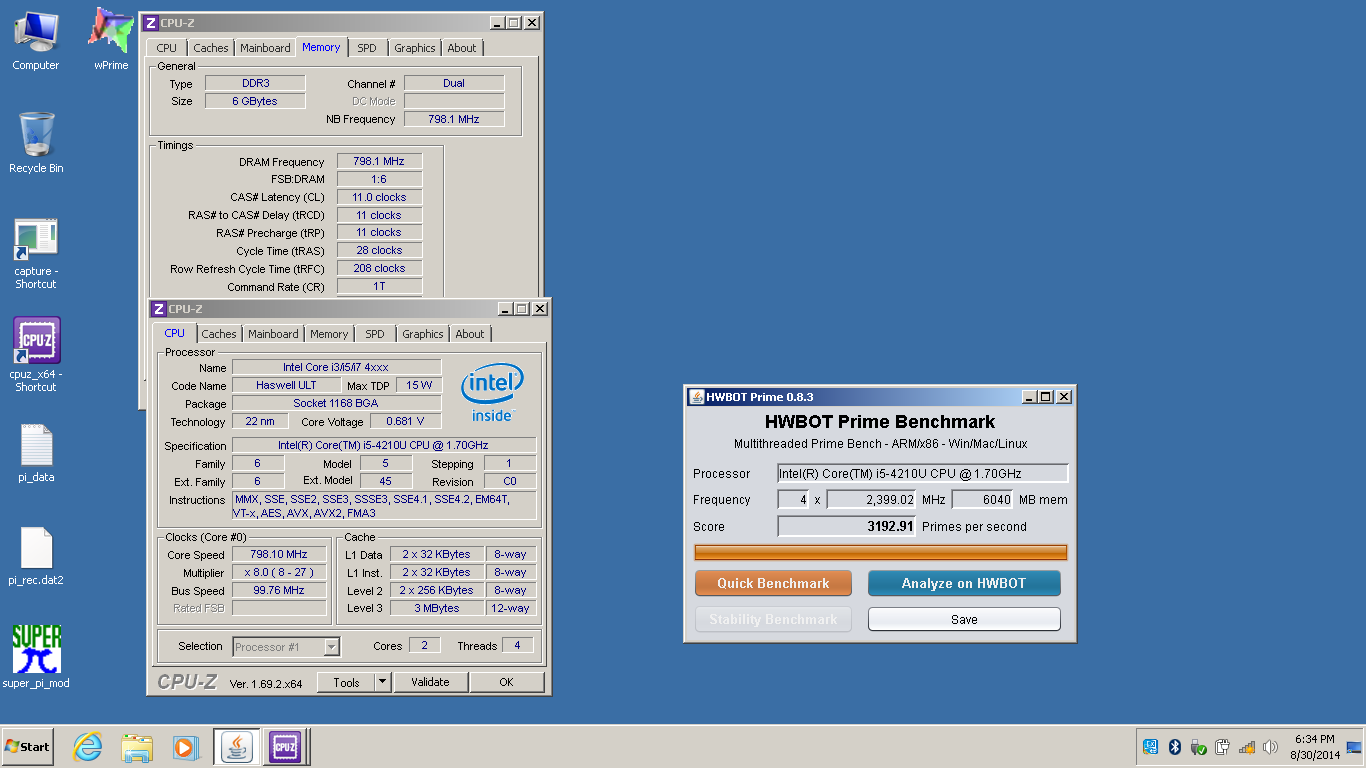Start the Quick Benchmark in HWBOT Prime
The image size is (1366, 768).
[773, 583]
